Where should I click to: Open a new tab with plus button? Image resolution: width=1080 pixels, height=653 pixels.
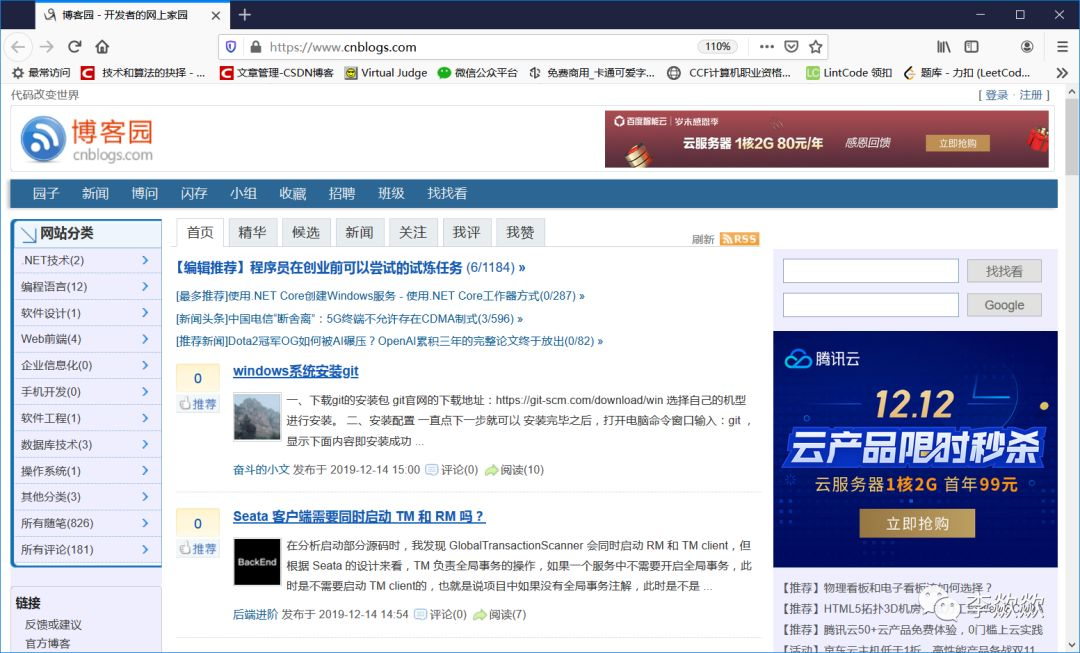(245, 14)
